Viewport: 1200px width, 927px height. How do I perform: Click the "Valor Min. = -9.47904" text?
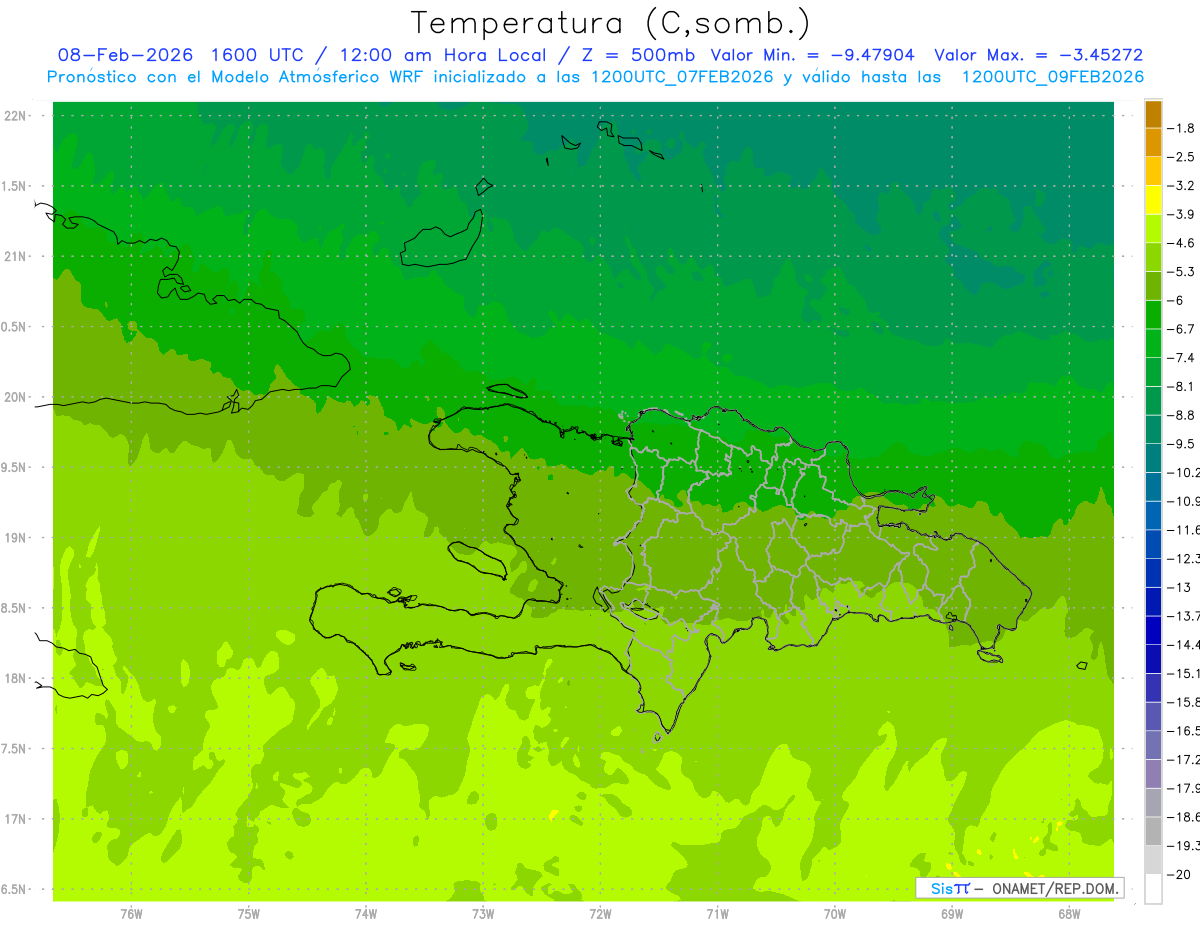tap(812, 56)
